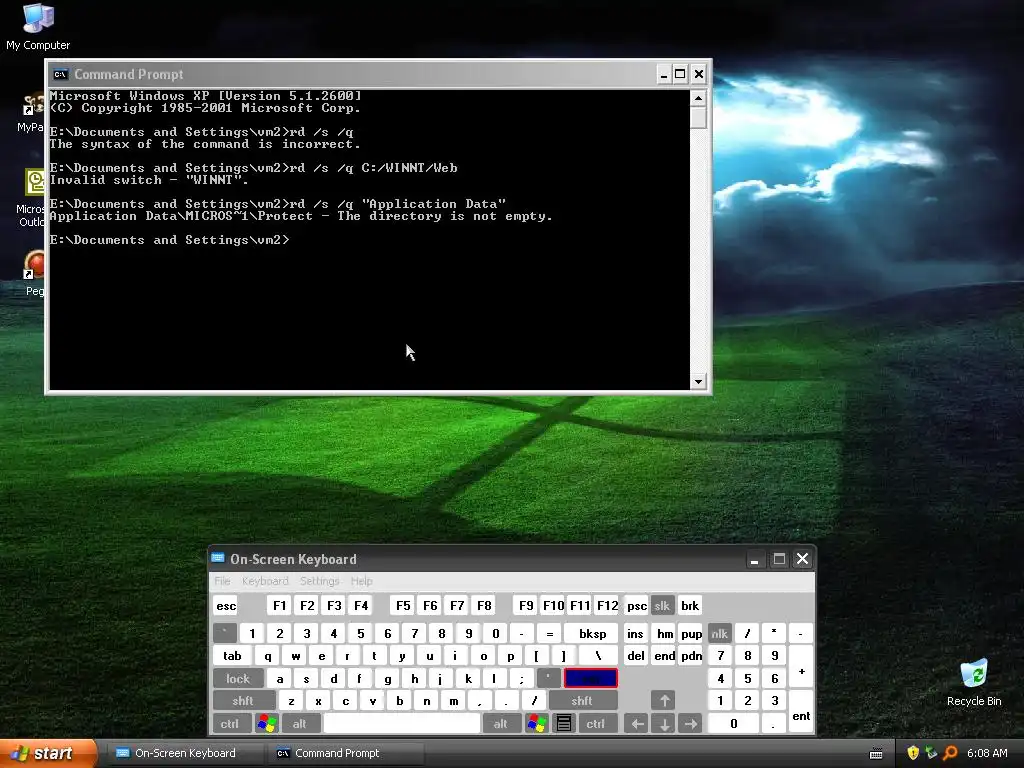Tap the letter m key
1024x768 pixels.
point(454,701)
